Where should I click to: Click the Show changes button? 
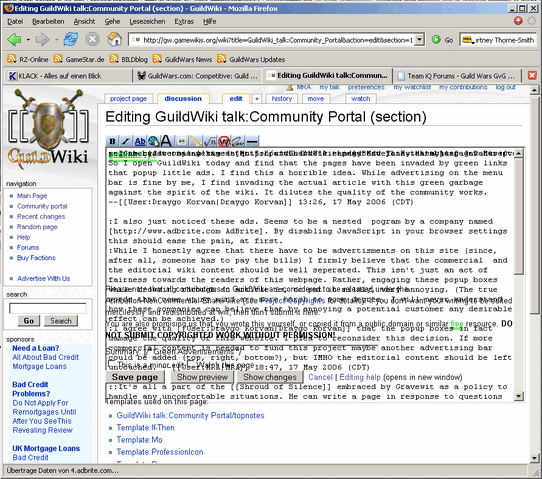click(270, 377)
